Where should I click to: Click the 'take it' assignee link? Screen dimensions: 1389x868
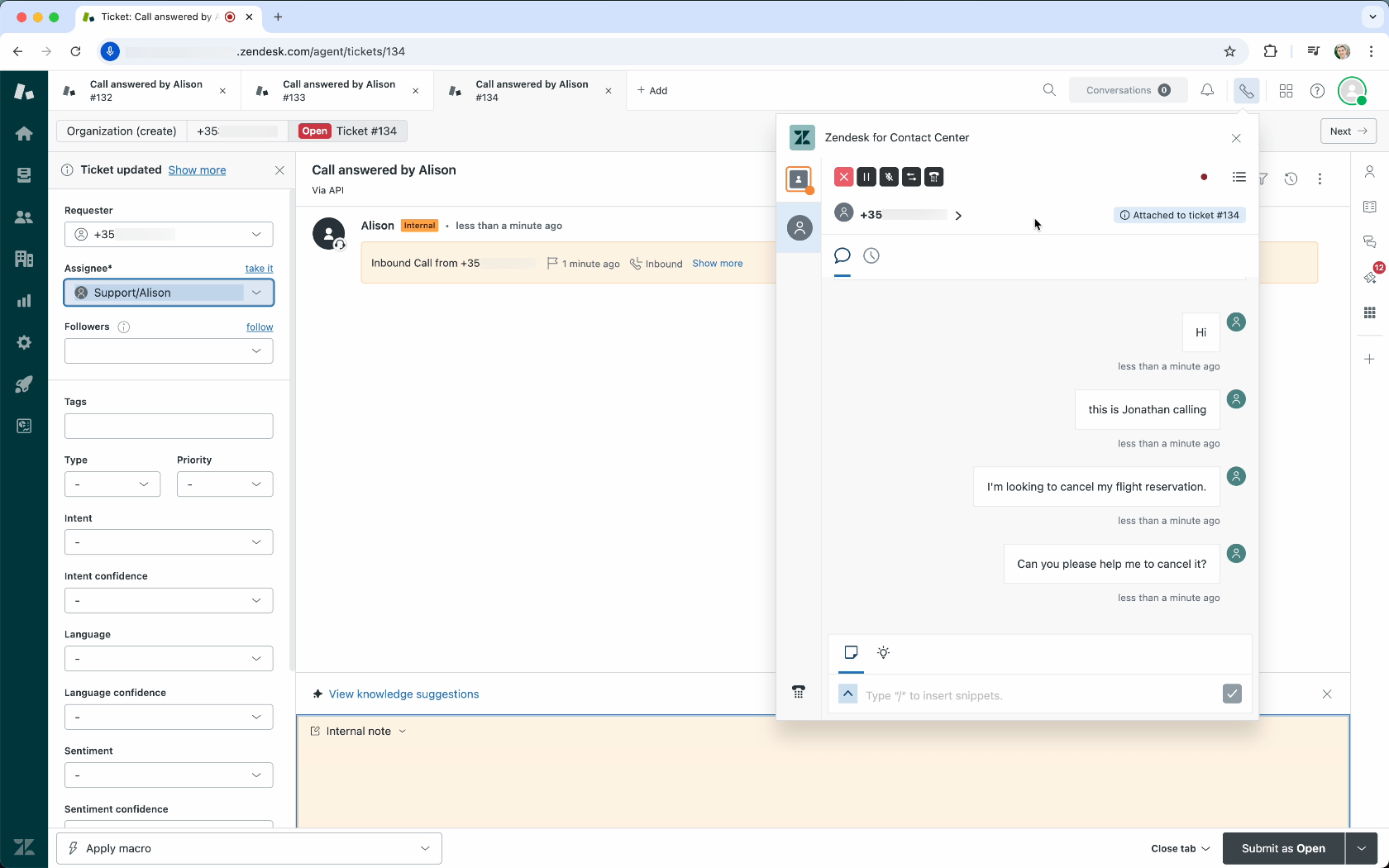coord(259,269)
